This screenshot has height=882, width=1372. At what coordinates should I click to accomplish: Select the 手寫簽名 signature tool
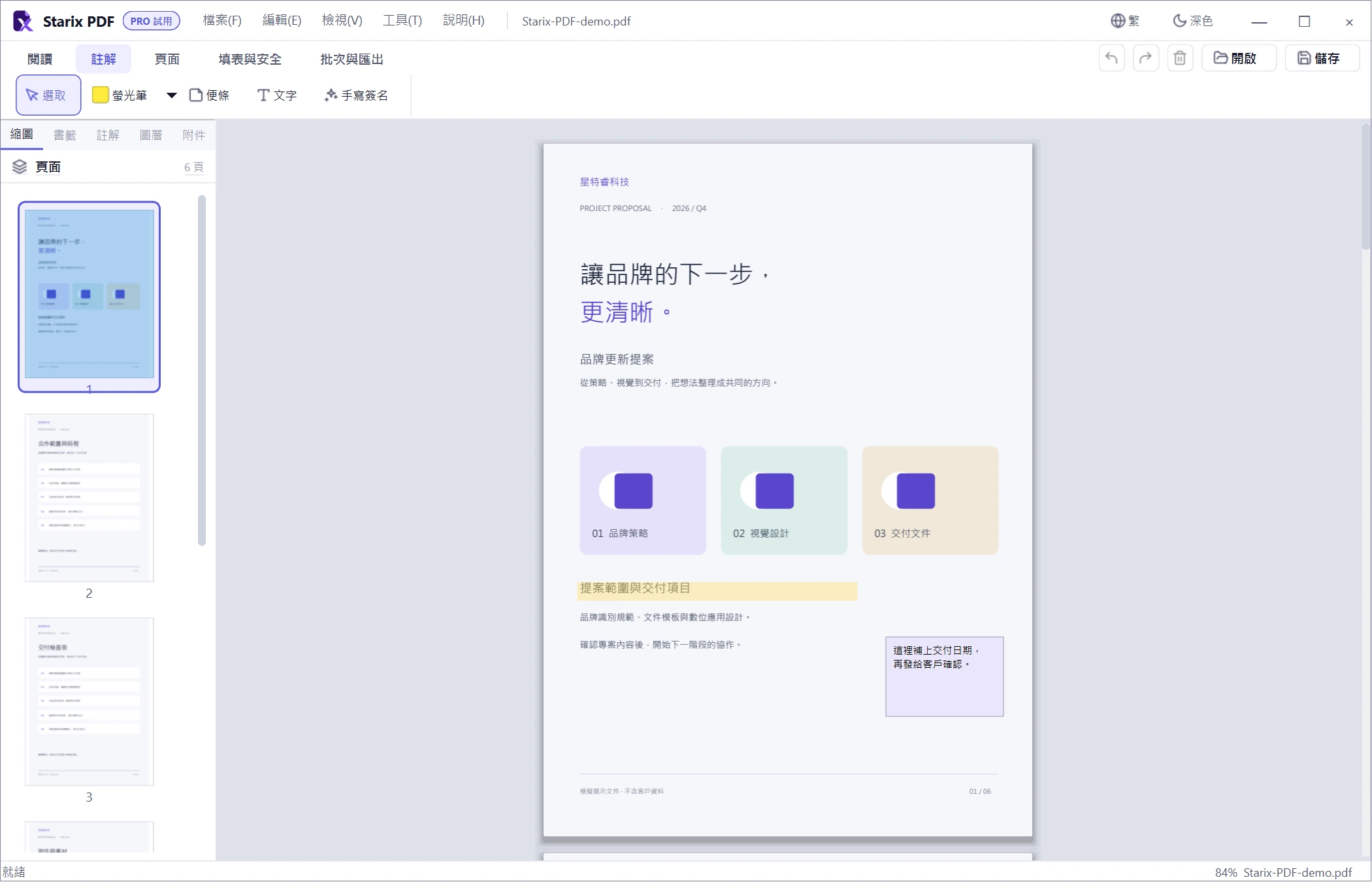(356, 95)
